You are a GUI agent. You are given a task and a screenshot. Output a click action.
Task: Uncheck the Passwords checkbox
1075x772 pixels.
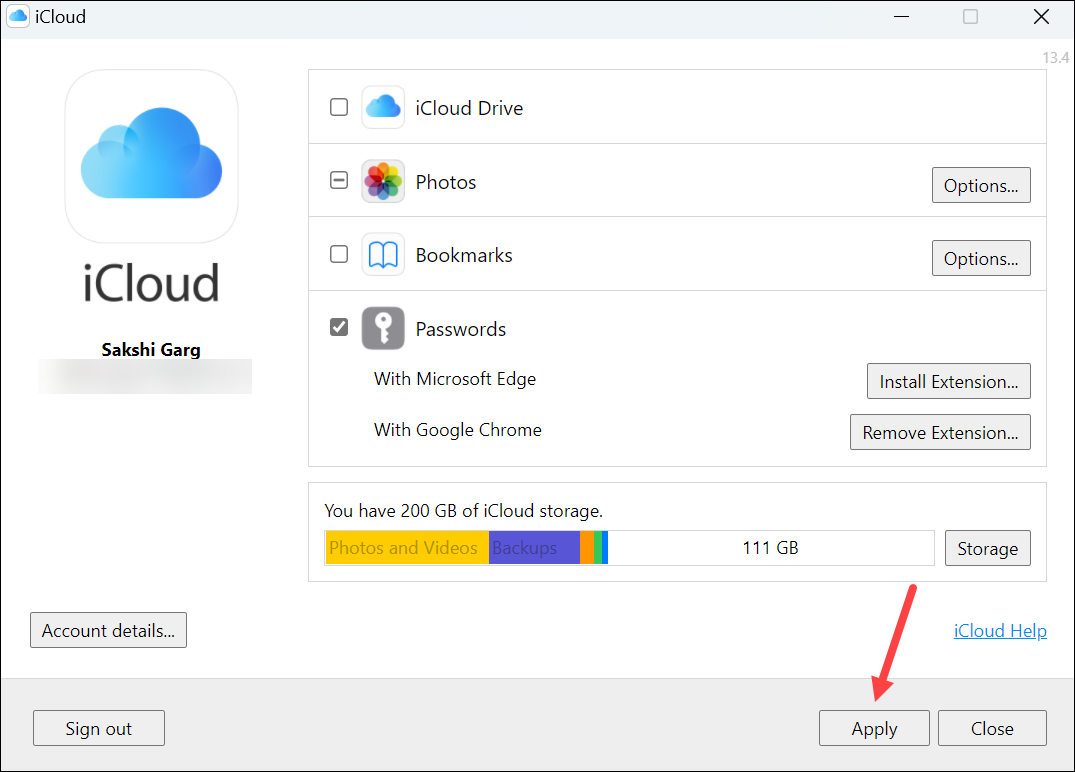pyautogui.click(x=339, y=327)
